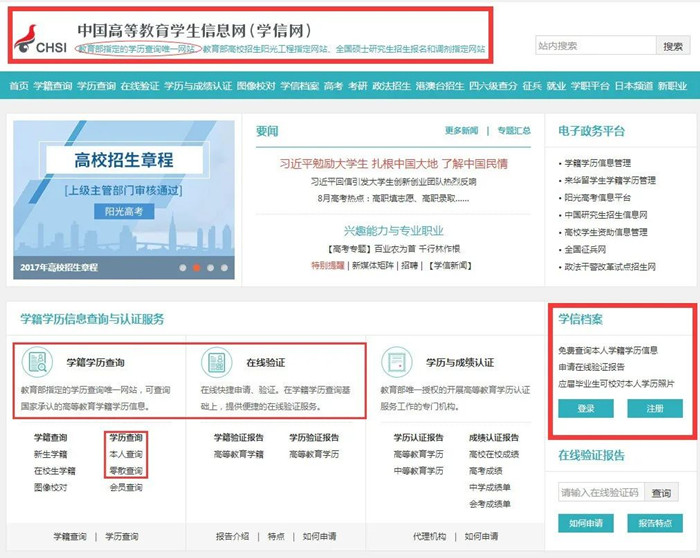Open 图像校对 navigation item
This screenshot has width=700, height=558.
pos(256,86)
